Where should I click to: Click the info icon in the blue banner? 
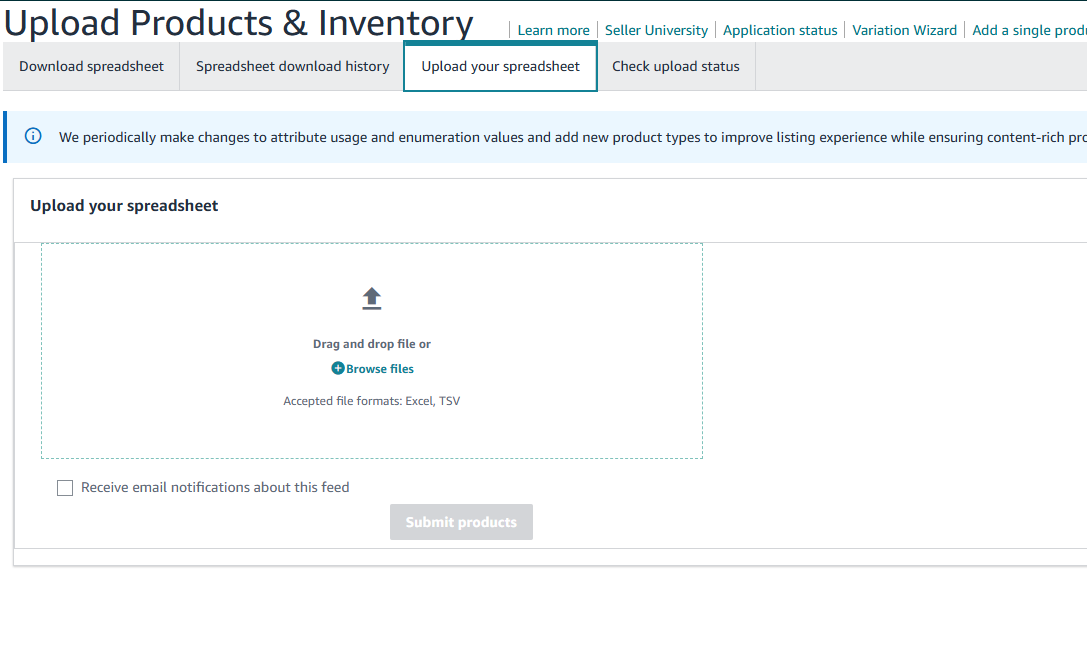(33, 136)
